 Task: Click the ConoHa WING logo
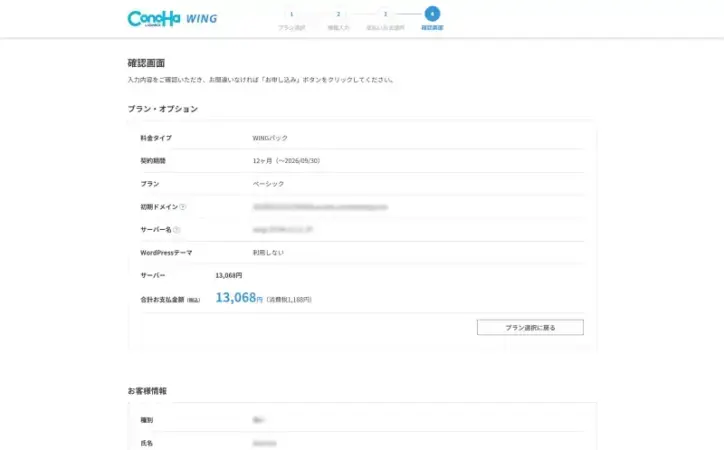coord(172,18)
